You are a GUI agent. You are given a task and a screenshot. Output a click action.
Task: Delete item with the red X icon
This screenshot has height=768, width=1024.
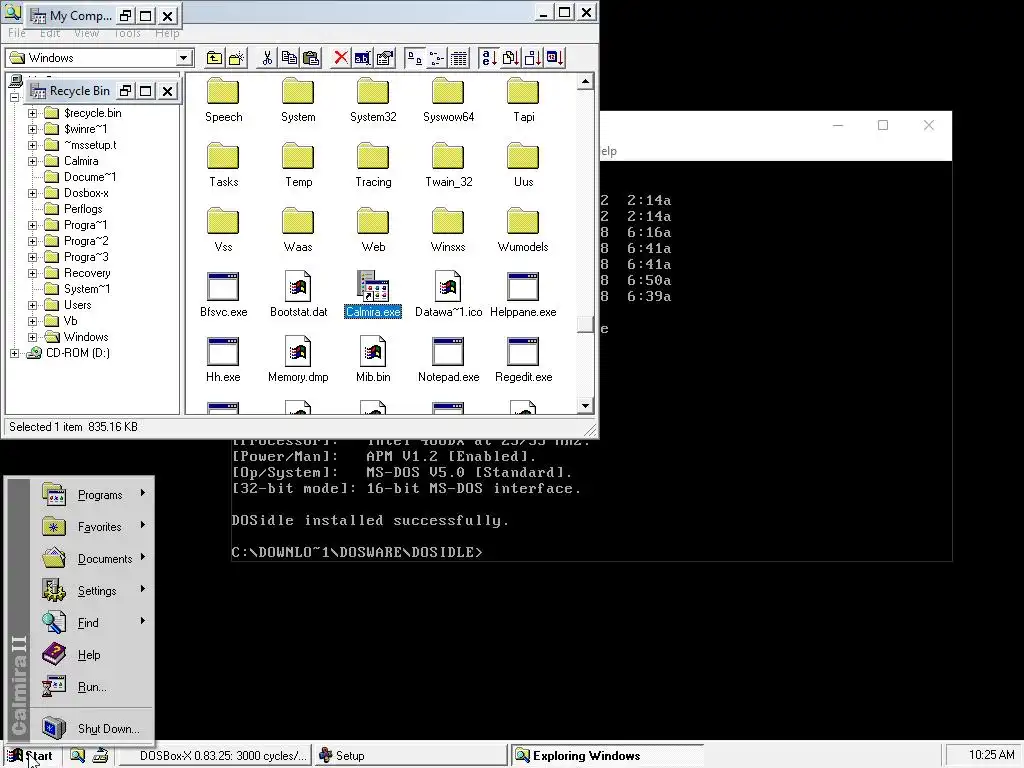pyautogui.click(x=340, y=58)
